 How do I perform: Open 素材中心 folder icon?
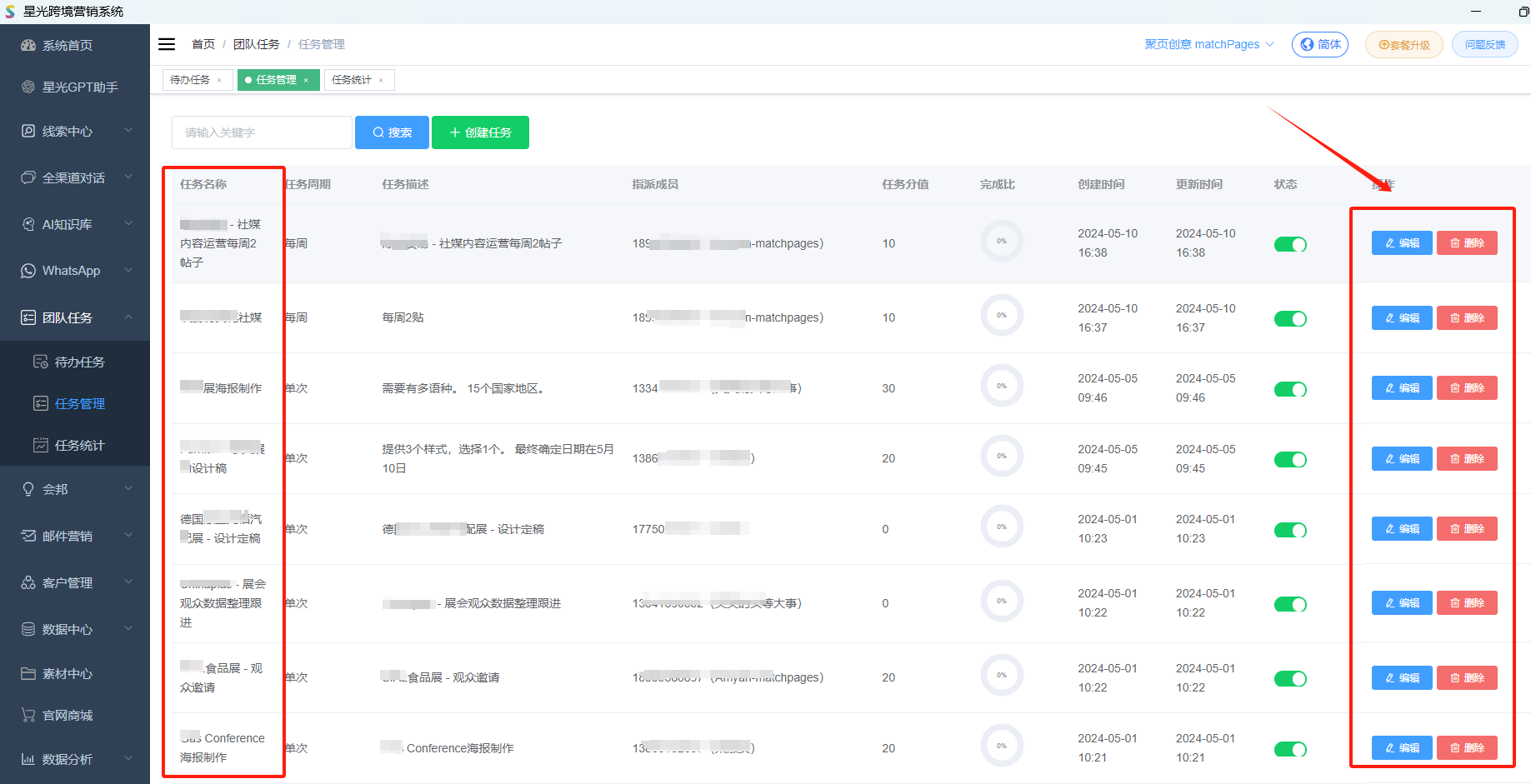click(28, 673)
